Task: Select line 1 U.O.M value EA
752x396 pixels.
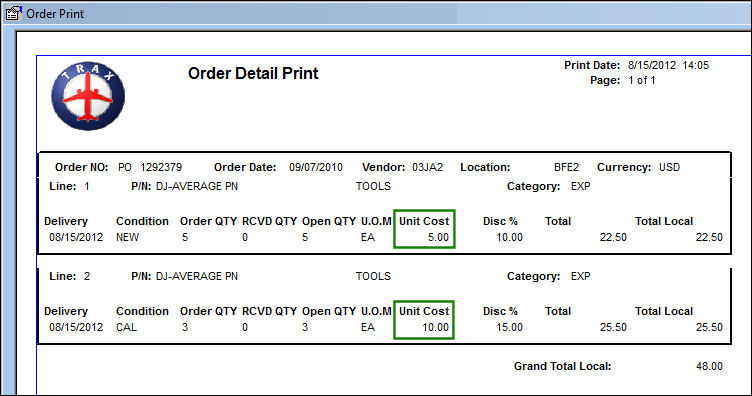Action: pyautogui.click(x=368, y=237)
